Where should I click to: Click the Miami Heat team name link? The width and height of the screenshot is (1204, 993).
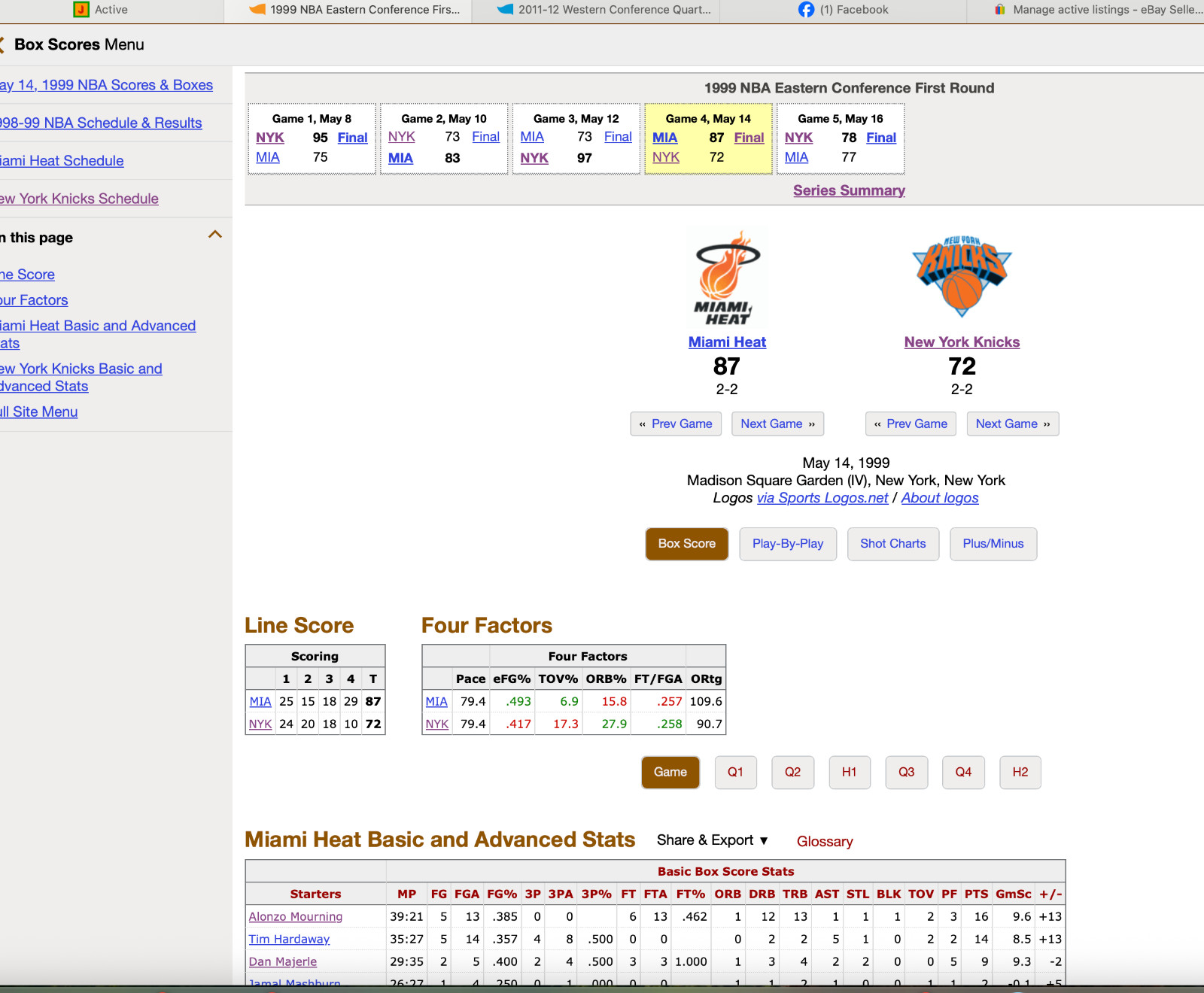point(727,342)
